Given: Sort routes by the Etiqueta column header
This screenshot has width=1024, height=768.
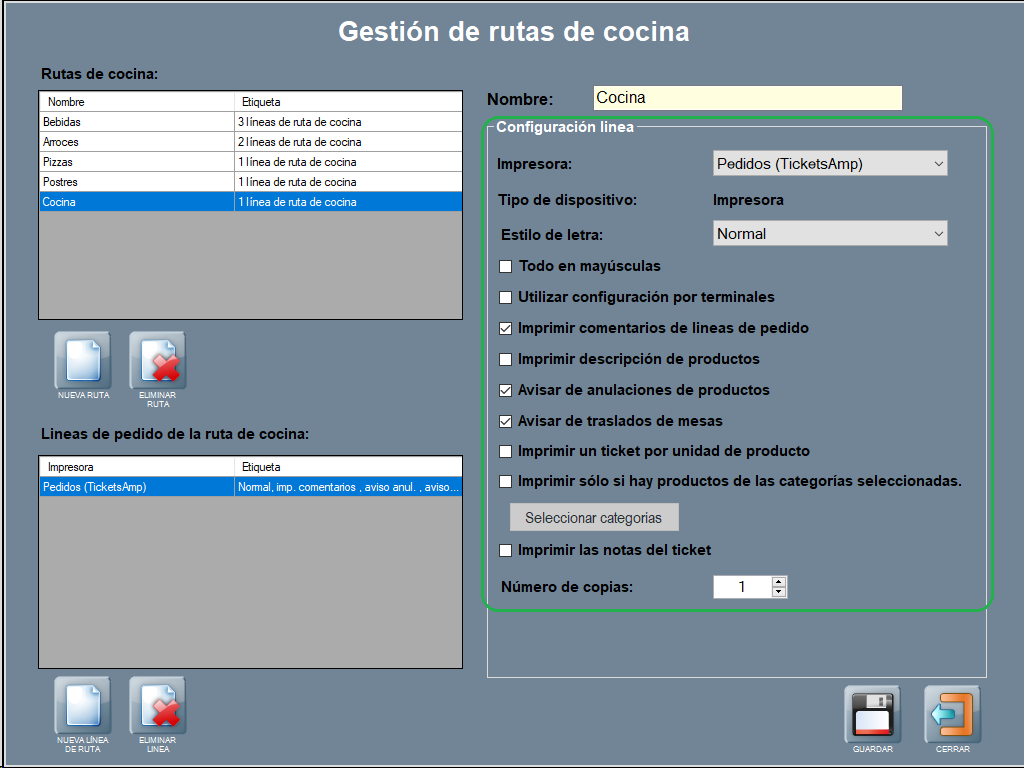Looking at the screenshot, I should click(348, 102).
